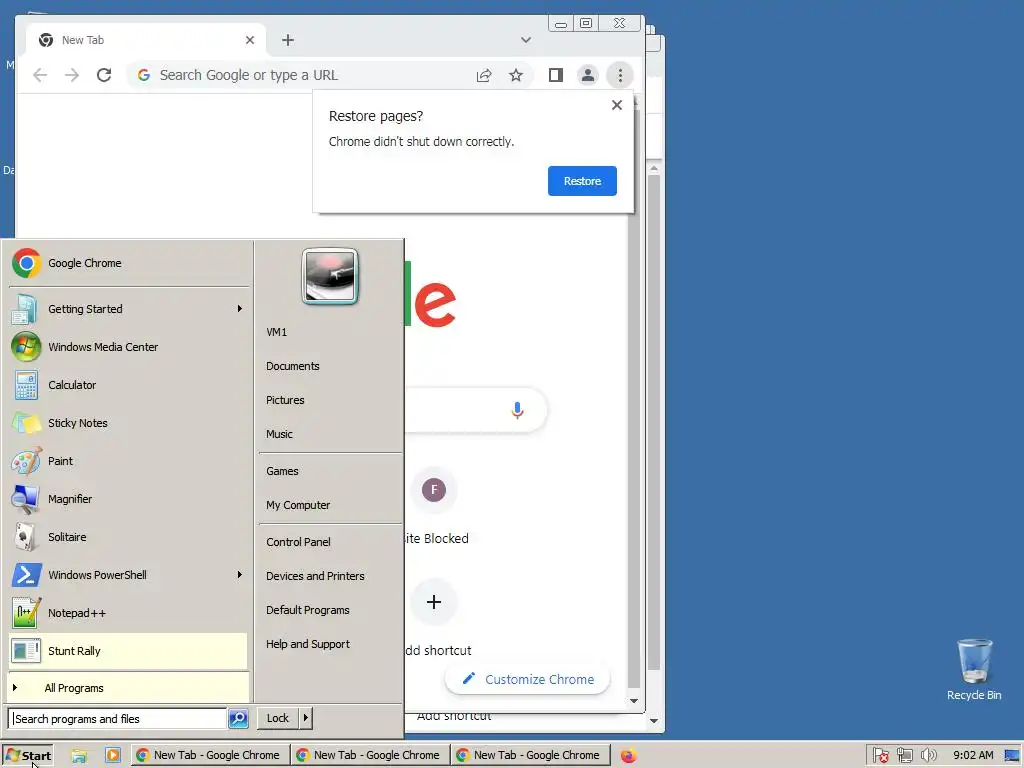Click the Search programs and files box

(118, 718)
